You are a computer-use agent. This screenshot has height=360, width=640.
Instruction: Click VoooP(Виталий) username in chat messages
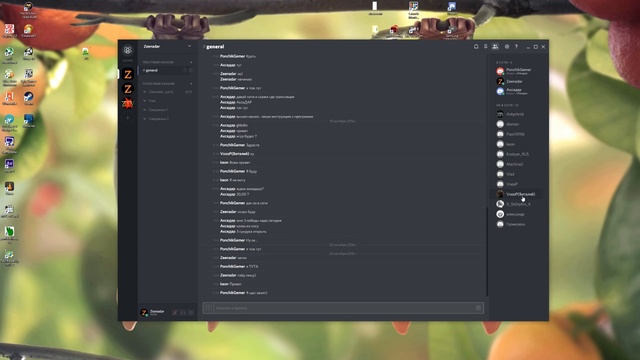tap(234, 154)
